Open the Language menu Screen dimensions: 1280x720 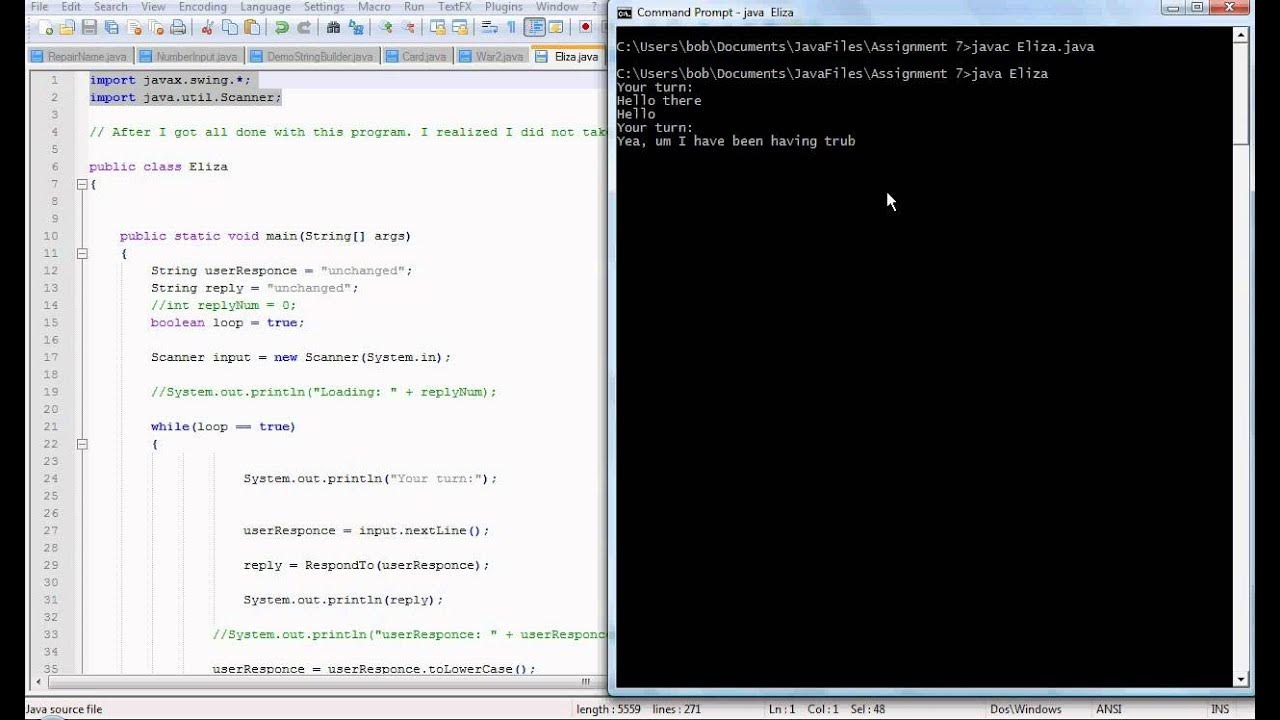pyautogui.click(x=266, y=7)
